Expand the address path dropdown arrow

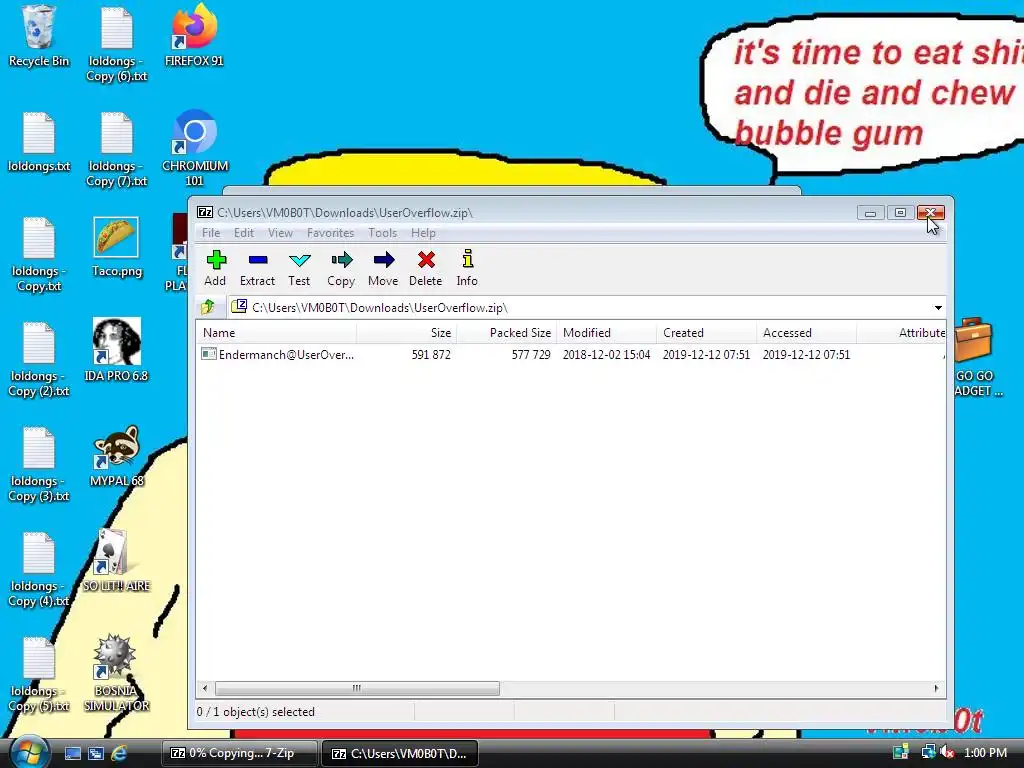point(938,308)
